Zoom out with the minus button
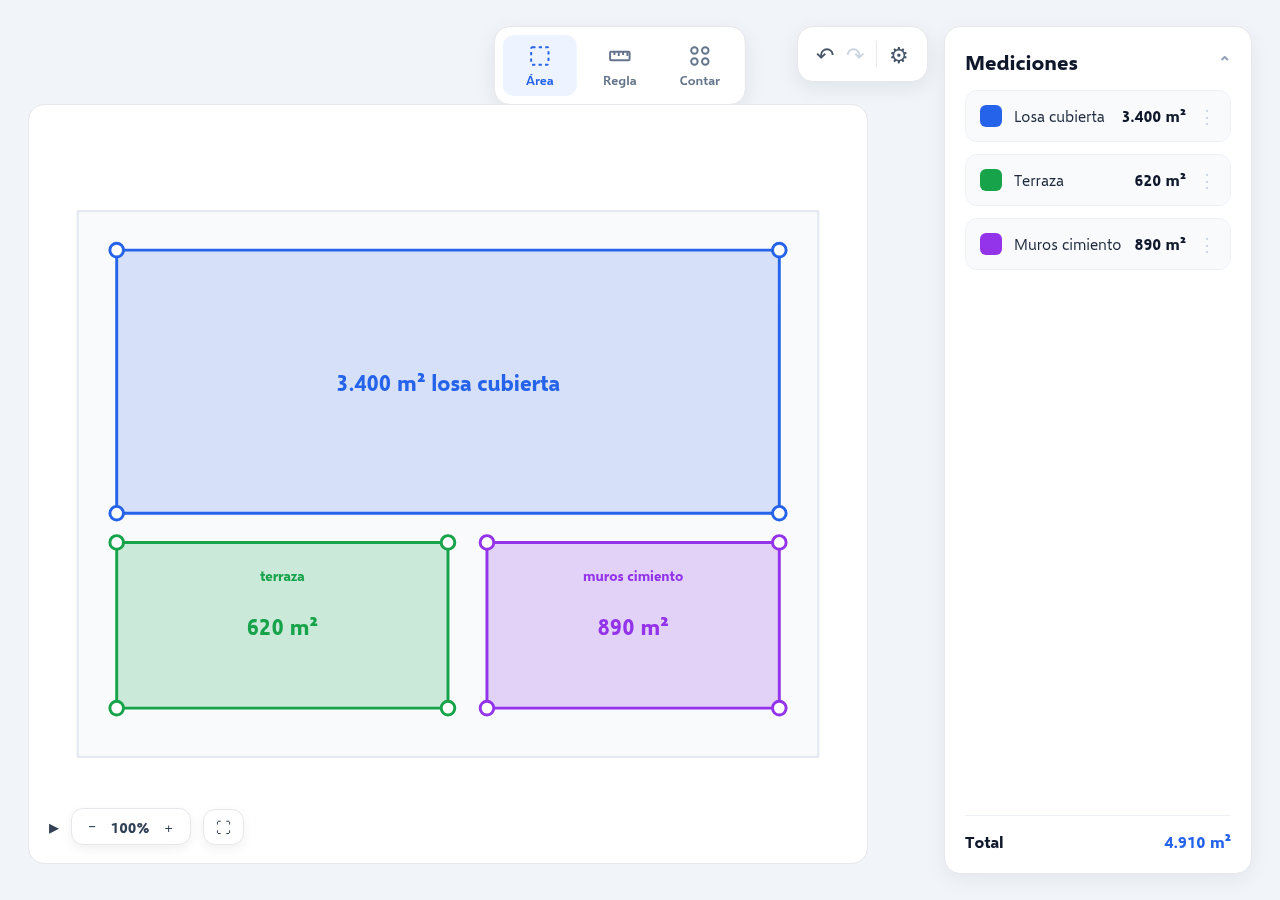This screenshot has width=1280, height=900. click(92, 827)
